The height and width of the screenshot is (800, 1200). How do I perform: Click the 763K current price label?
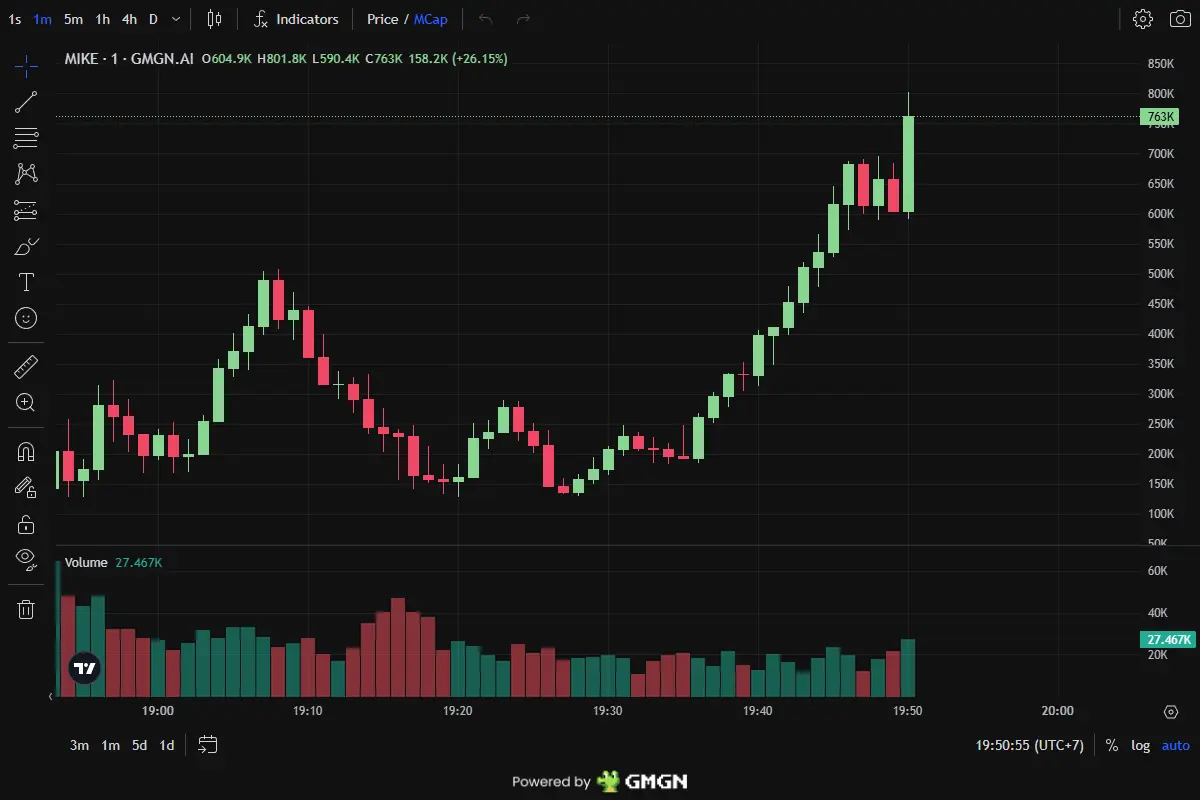(x=1161, y=117)
